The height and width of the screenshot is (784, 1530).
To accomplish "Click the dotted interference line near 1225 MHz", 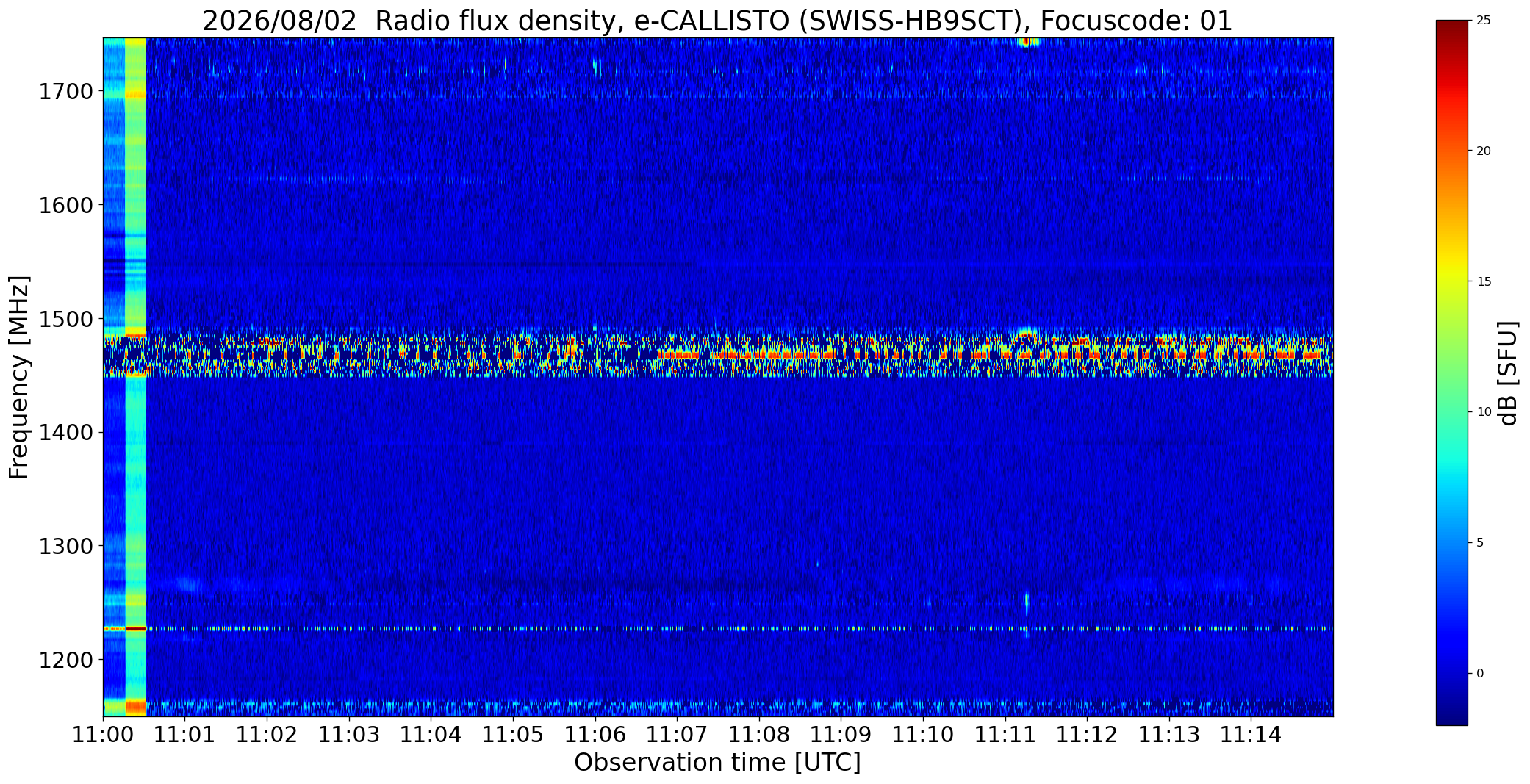I will tap(717, 629).
